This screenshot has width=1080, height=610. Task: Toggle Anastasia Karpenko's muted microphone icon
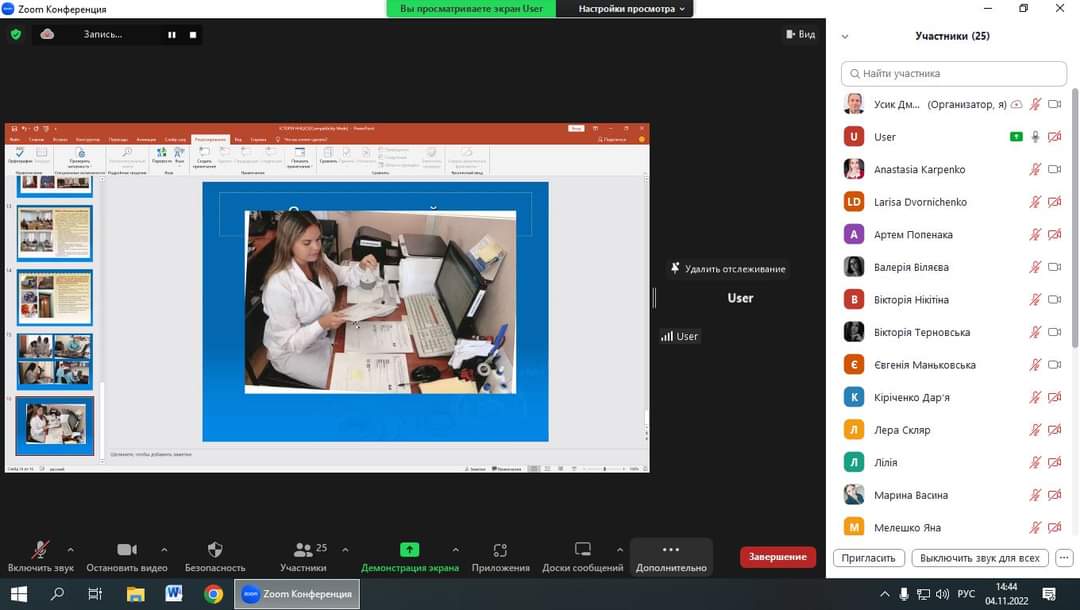point(1035,170)
